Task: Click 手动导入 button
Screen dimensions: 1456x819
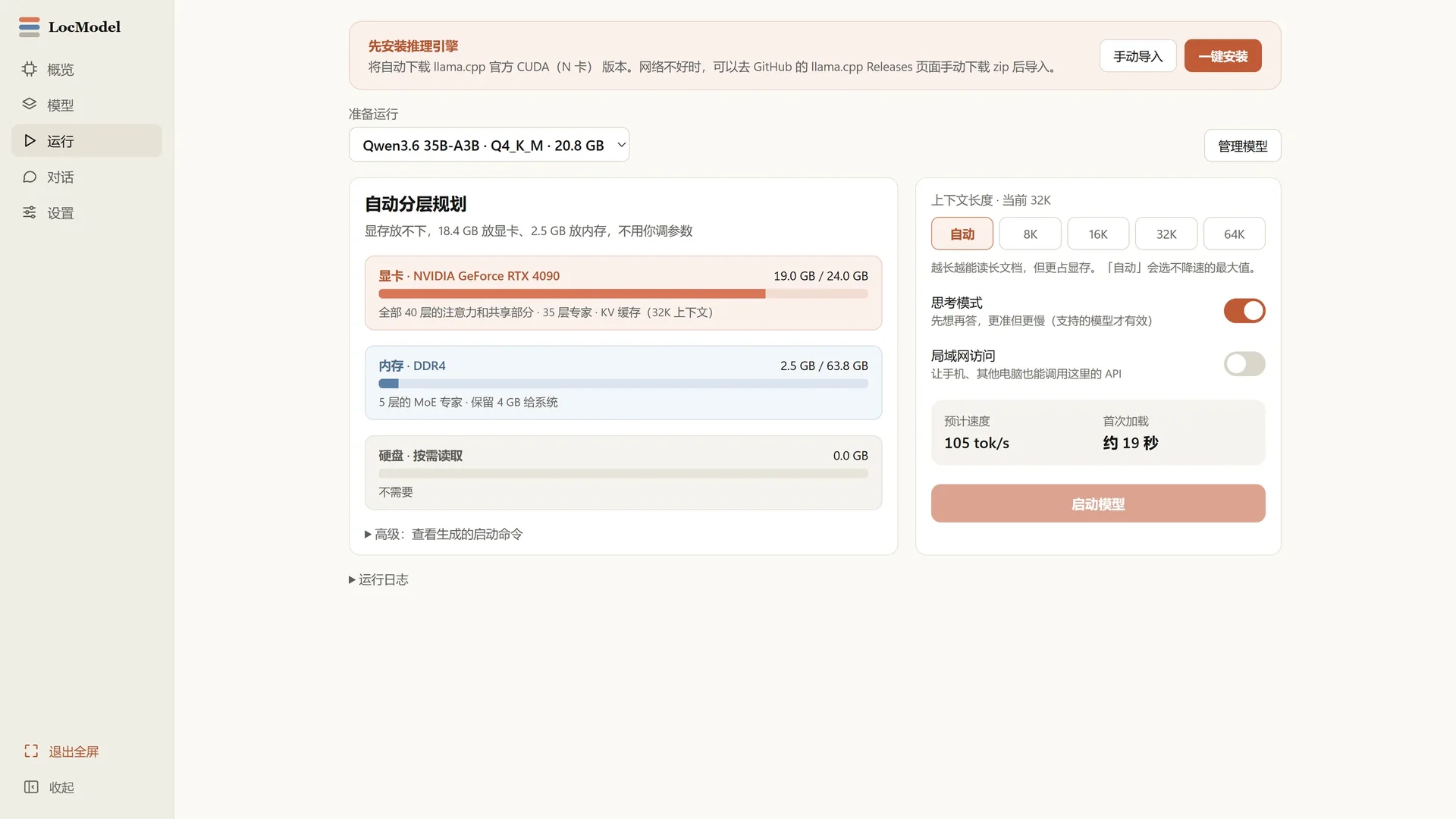Action: [1137, 56]
